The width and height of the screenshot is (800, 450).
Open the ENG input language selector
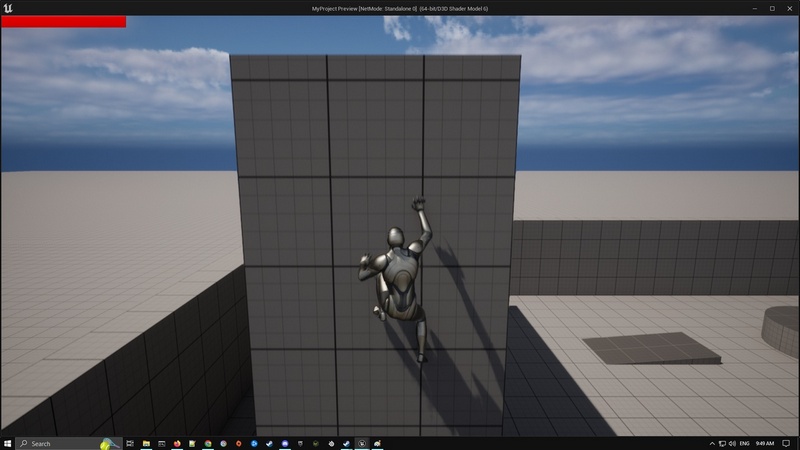pyautogui.click(x=742, y=443)
